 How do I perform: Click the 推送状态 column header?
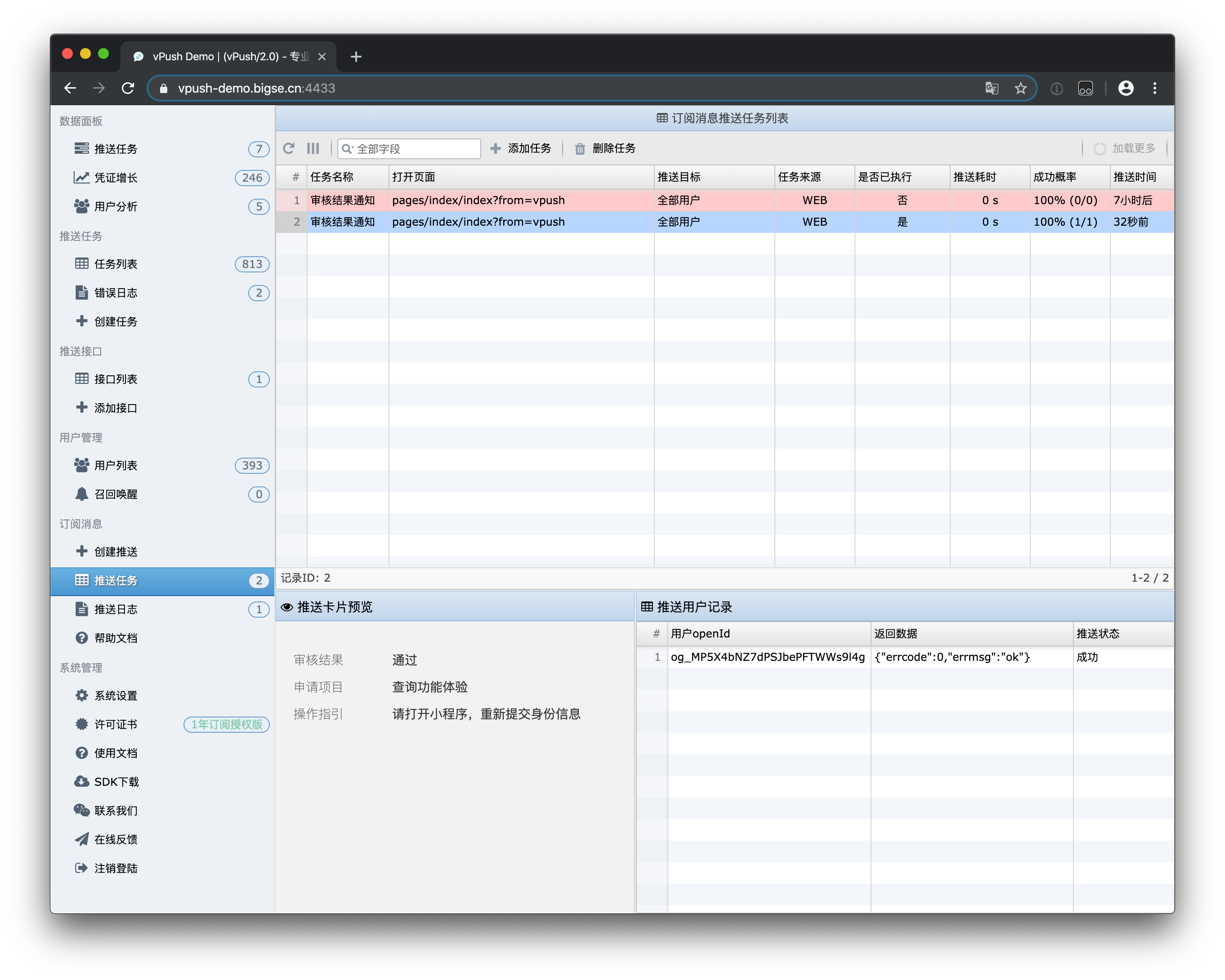click(x=1123, y=633)
